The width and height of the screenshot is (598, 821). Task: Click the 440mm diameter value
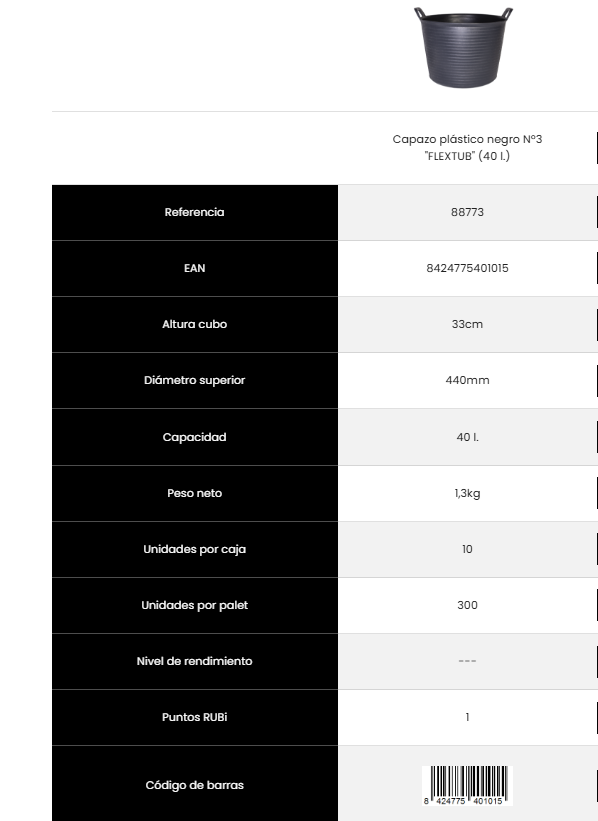pyautogui.click(x=467, y=380)
